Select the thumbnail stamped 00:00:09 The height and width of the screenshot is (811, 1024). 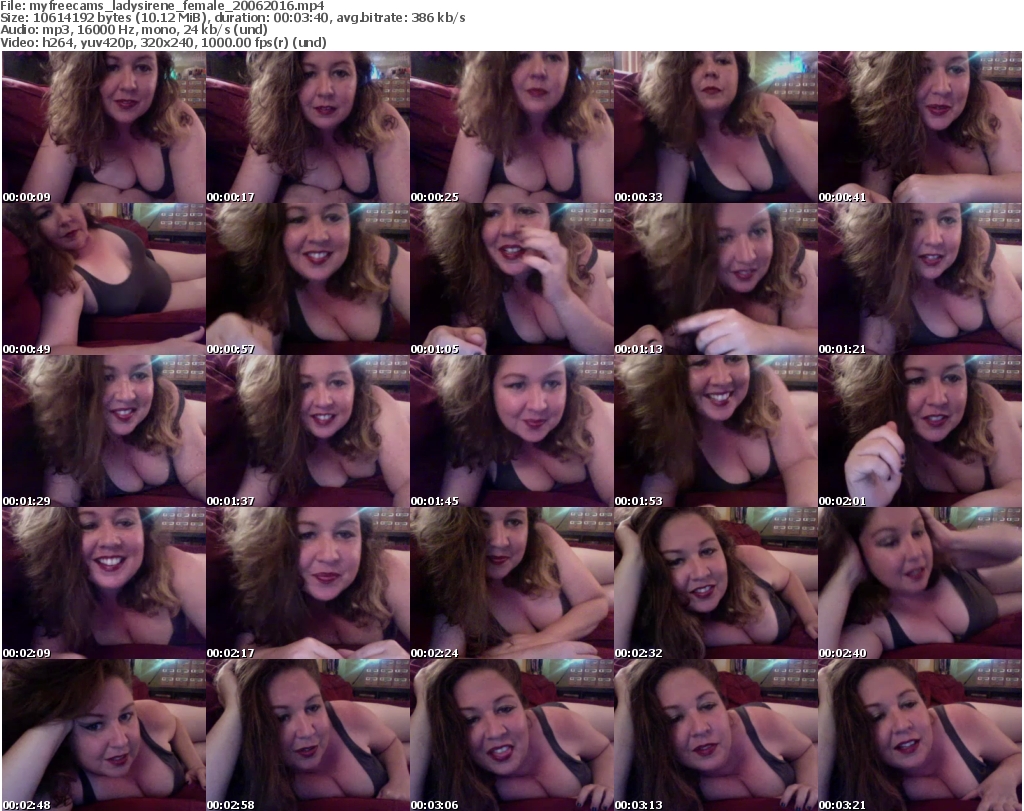coord(104,127)
